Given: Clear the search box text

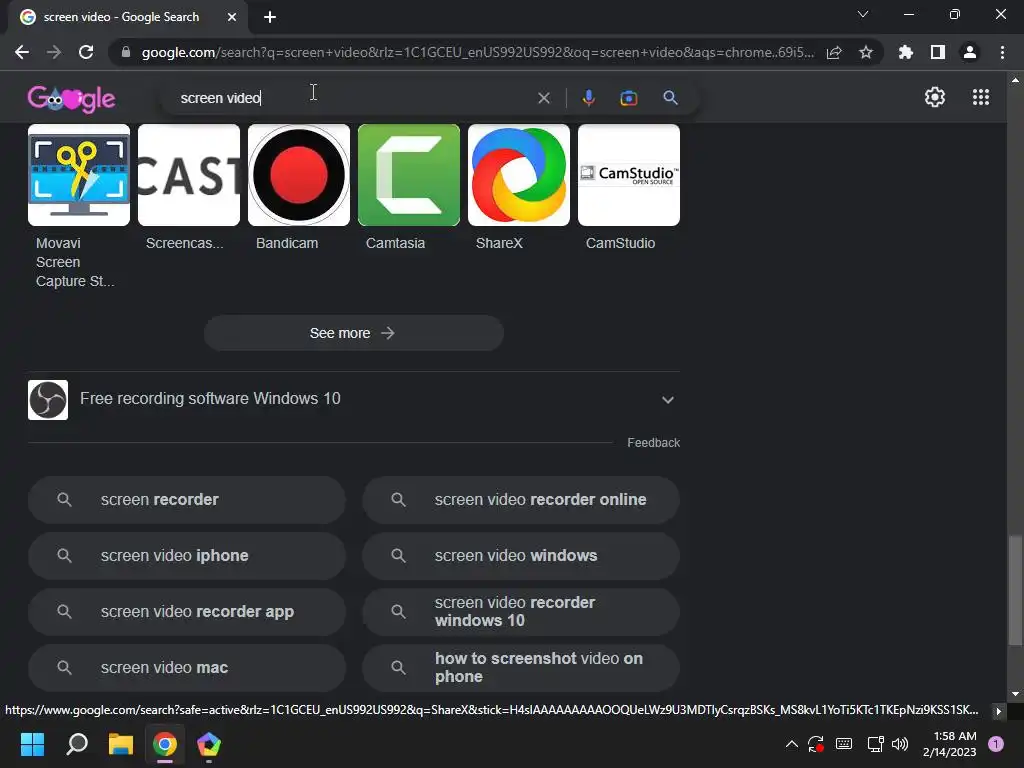Looking at the screenshot, I should tap(543, 98).
